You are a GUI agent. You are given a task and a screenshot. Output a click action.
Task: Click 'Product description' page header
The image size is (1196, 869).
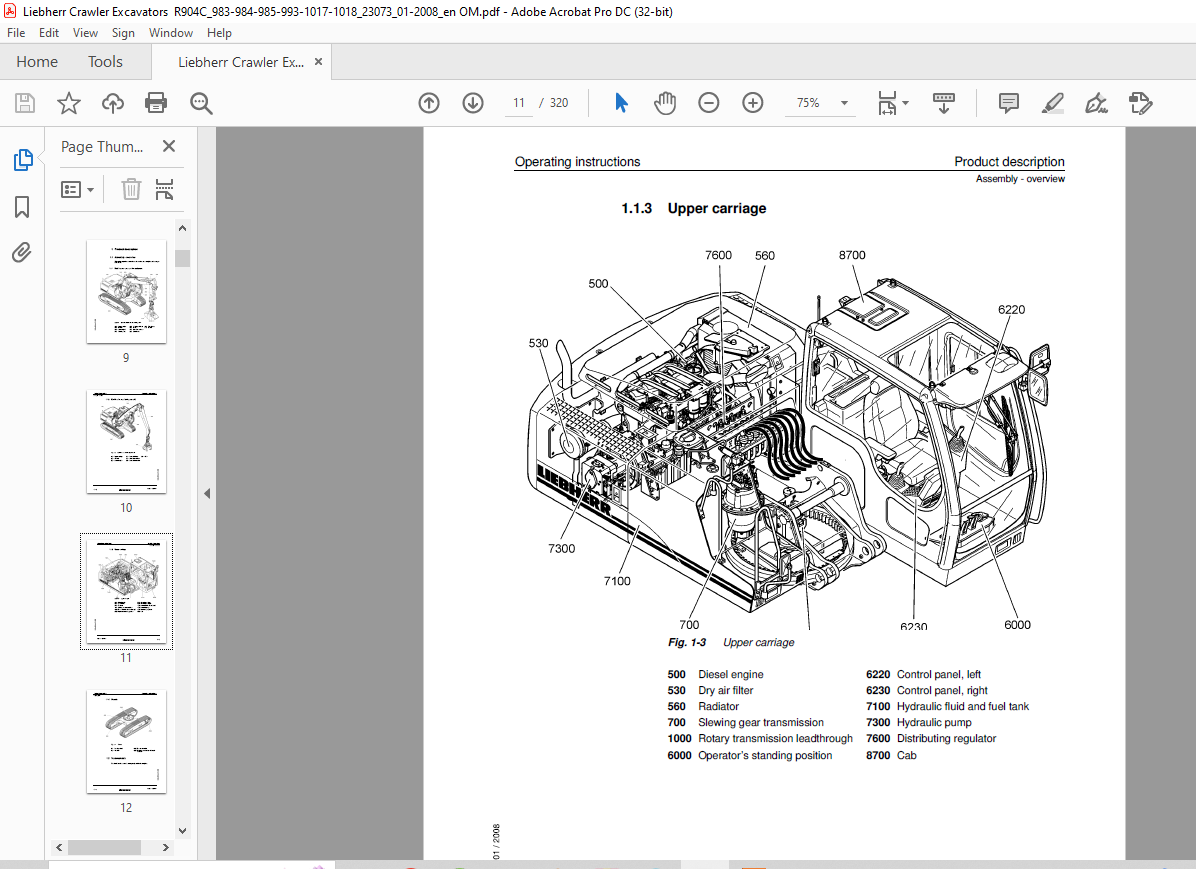click(1009, 162)
